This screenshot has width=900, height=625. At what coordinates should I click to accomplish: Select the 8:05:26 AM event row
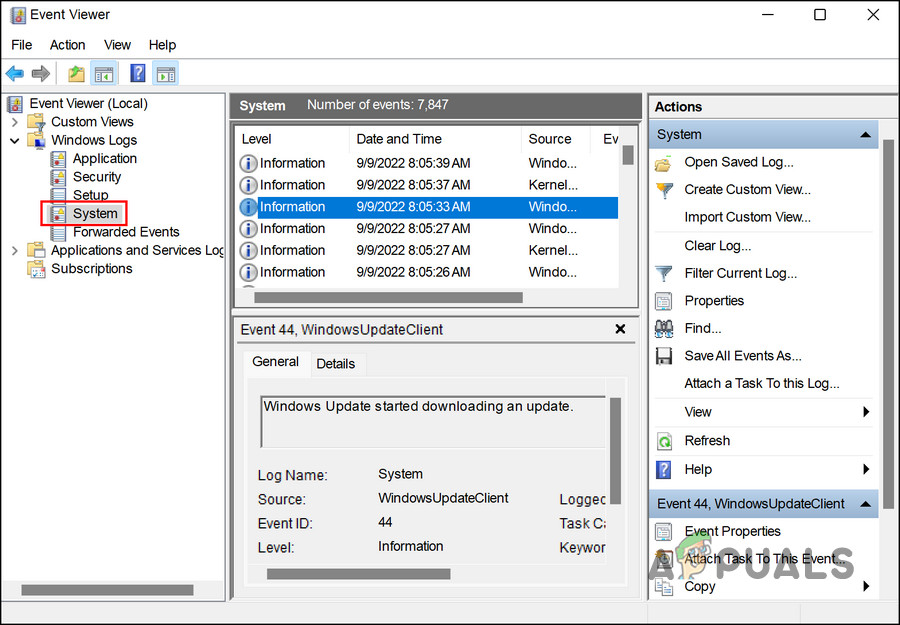click(x=428, y=273)
